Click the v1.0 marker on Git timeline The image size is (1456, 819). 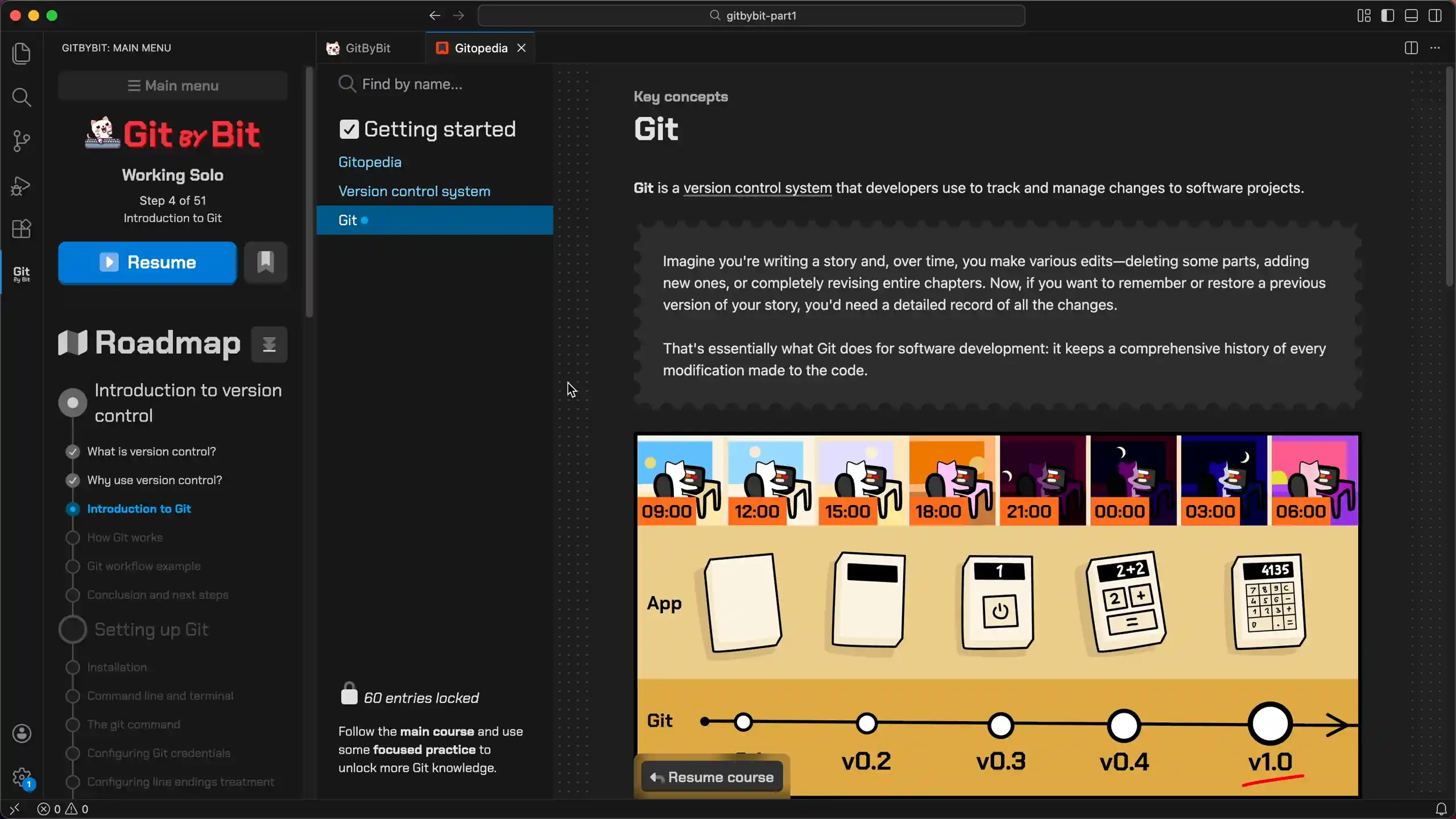point(1270,724)
